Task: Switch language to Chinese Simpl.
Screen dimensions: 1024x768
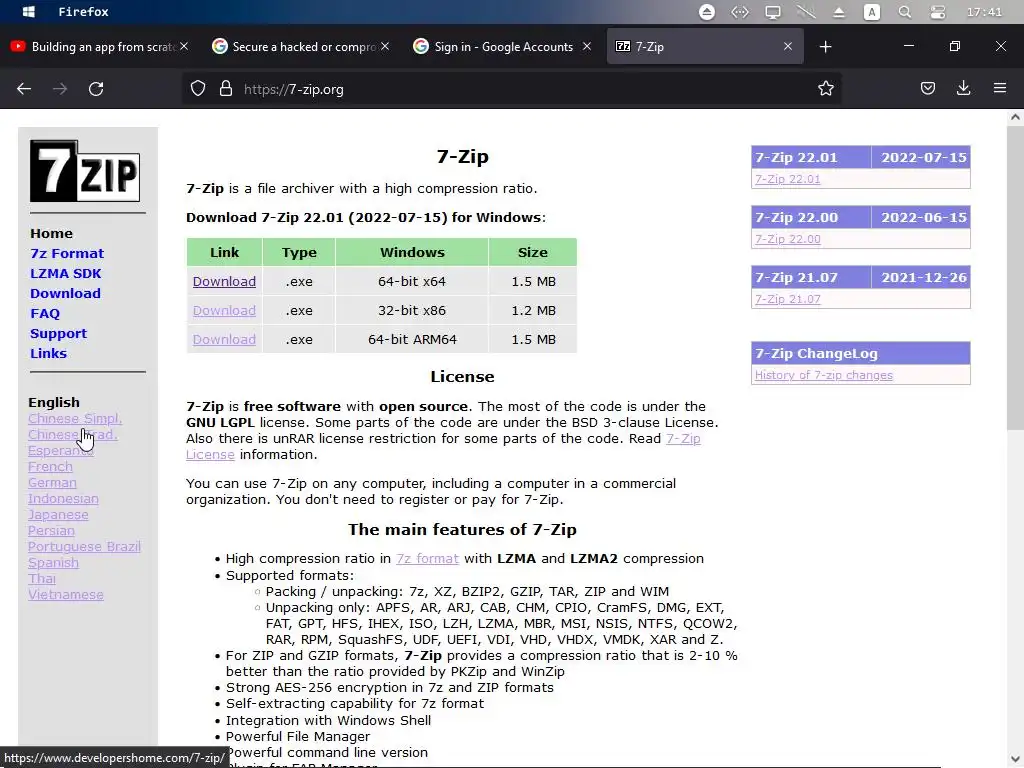Action: (x=75, y=419)
